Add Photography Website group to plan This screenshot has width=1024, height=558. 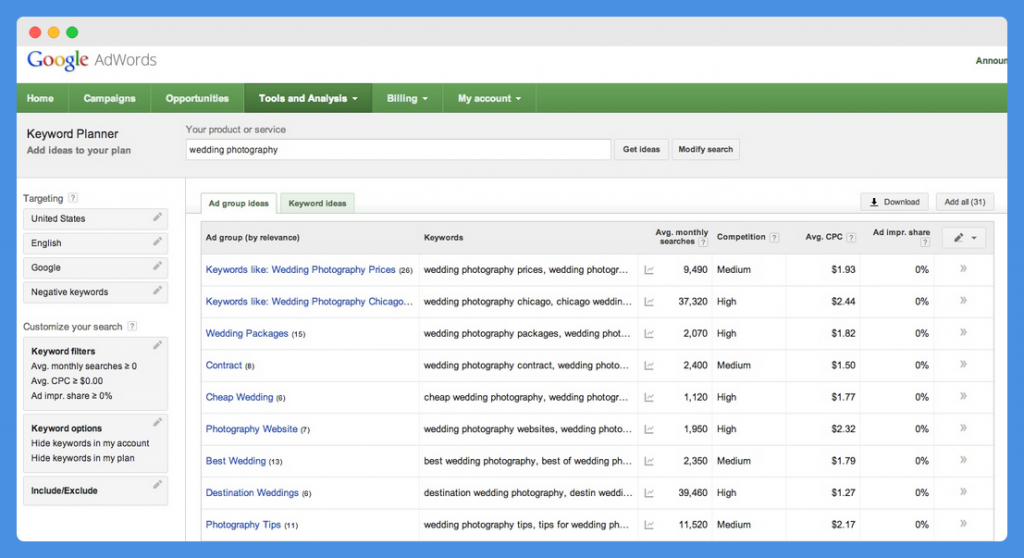pyautogui.click(x=963, y=428)
